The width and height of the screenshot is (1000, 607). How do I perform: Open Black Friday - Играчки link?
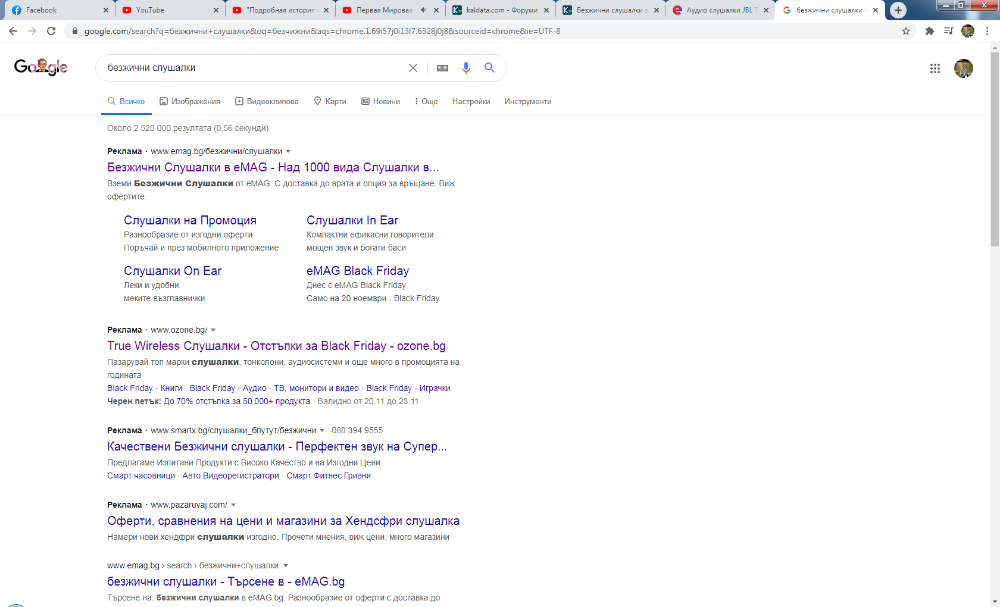[408, 388]
